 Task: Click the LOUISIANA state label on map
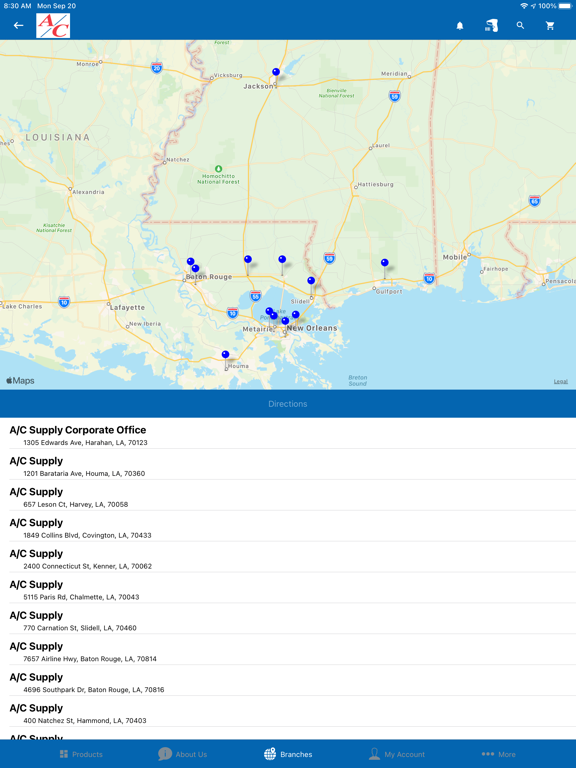[x=58, y=138]
